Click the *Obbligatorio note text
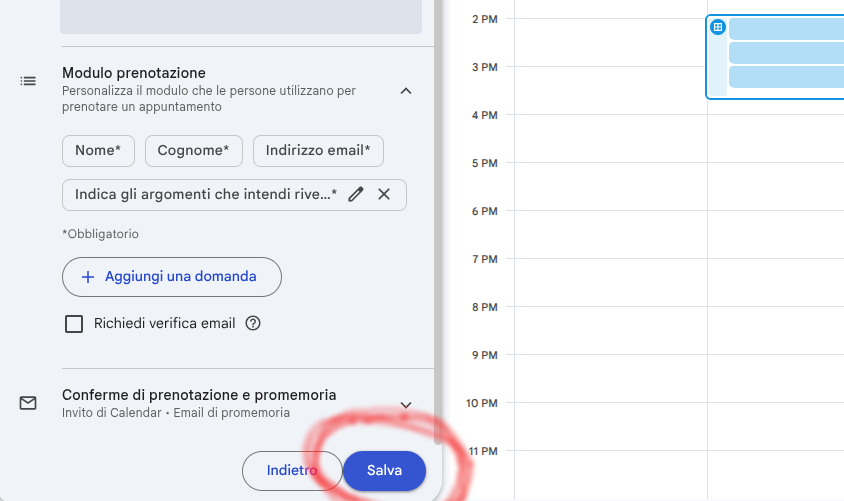Image resolution: width=844 pixels, height=501 pixels. click(100, 234)
